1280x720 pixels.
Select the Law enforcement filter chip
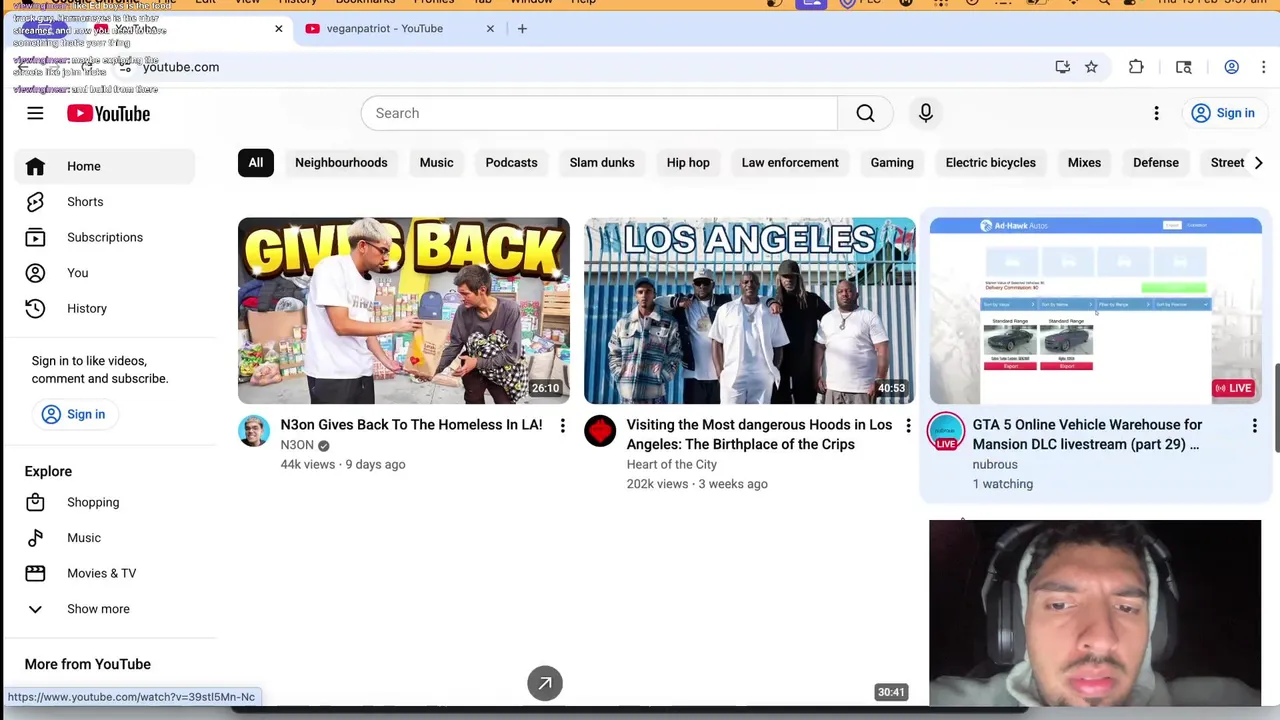[x=790, y=162]
